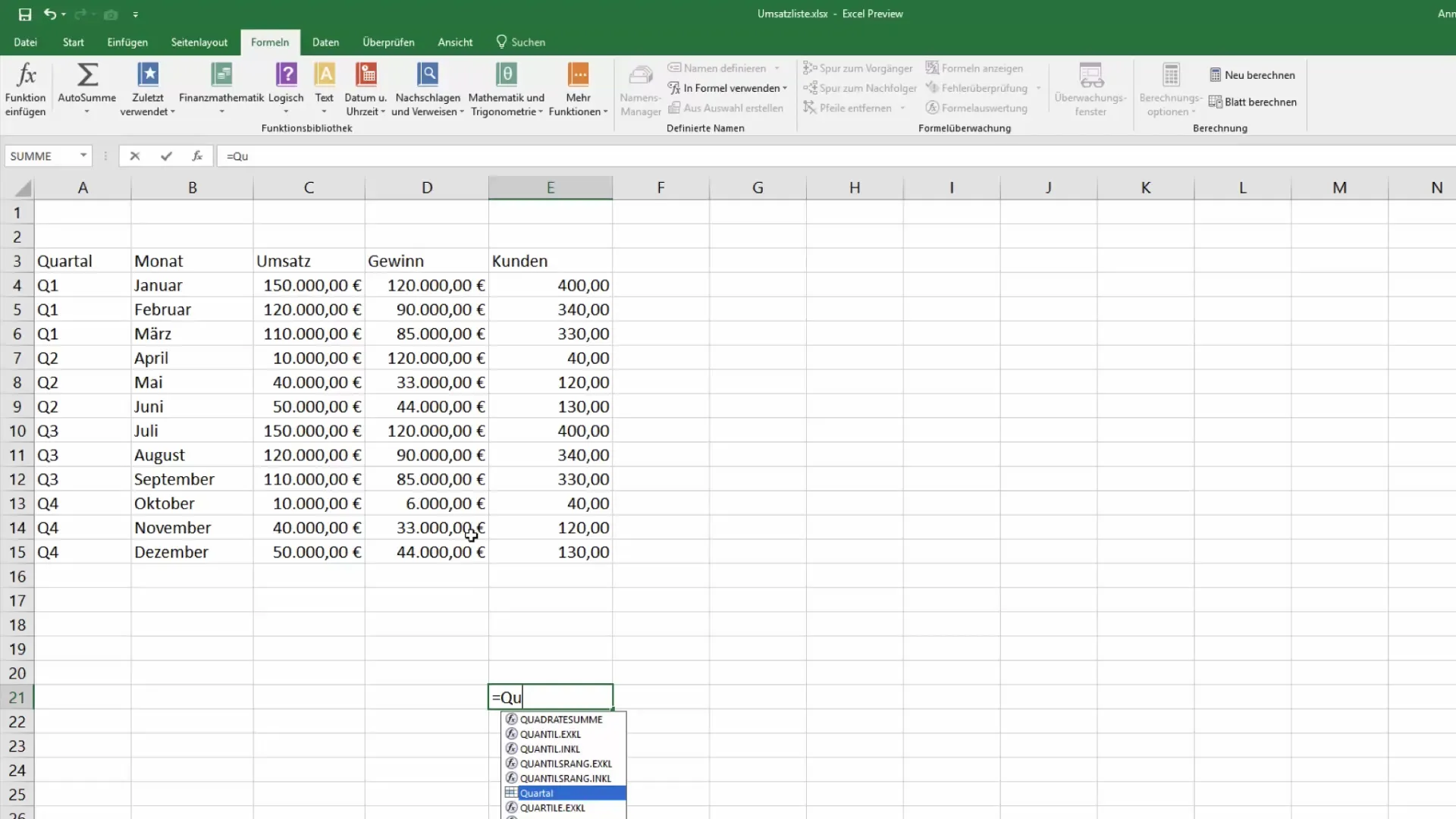The width and height of the screenshot is (1456, 819).
Task: Click fx insert function in formula bar
Action: [197, 156]
